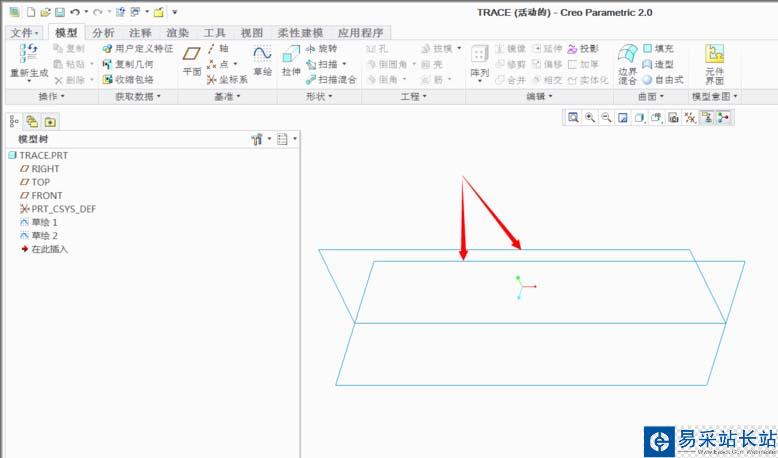This screenshot has width=778, height=458.
Task: Switch to the 工具 tab
Action: pos(214,33)
